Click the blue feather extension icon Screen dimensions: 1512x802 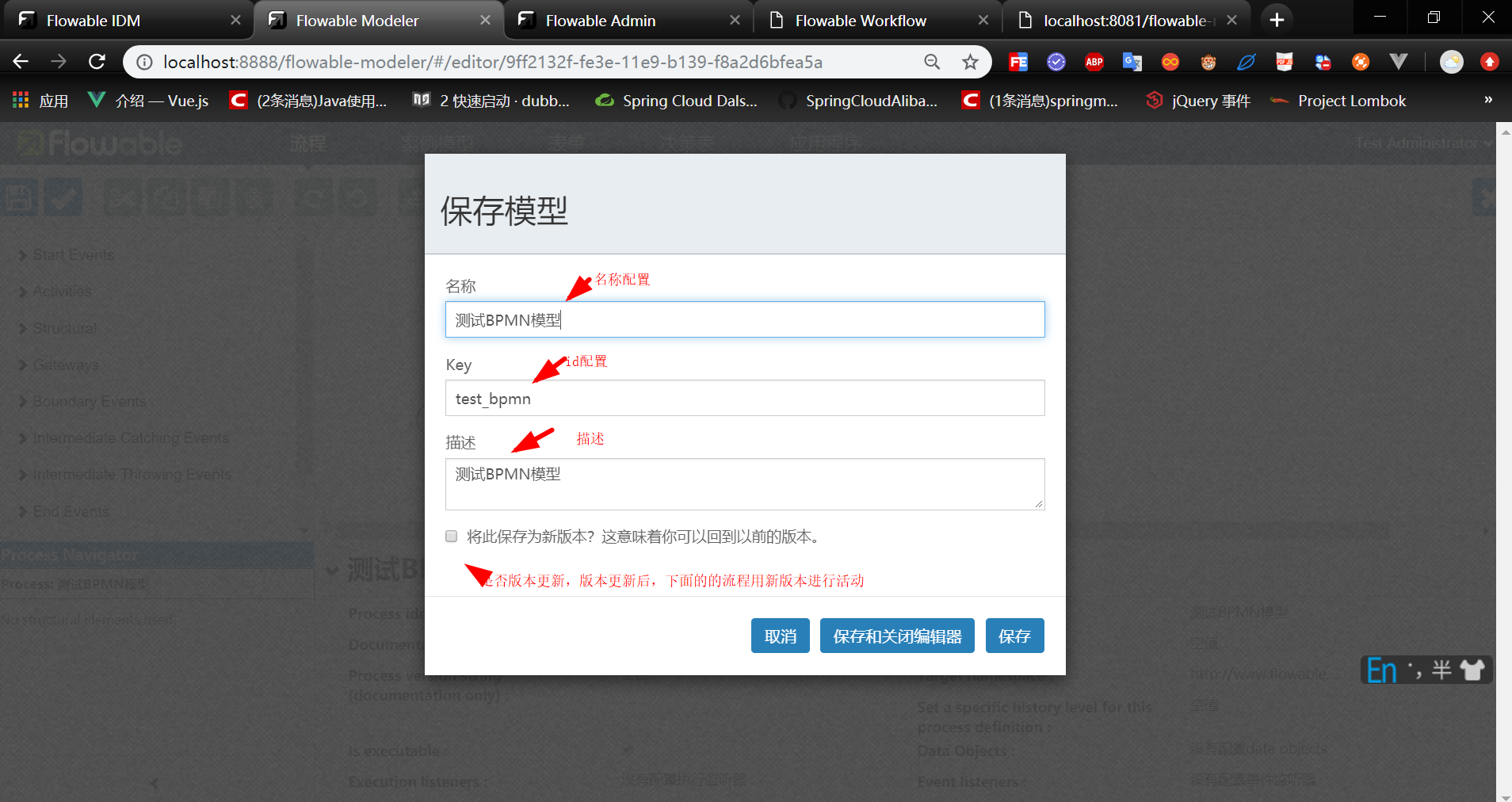[x=1247, y=62]
